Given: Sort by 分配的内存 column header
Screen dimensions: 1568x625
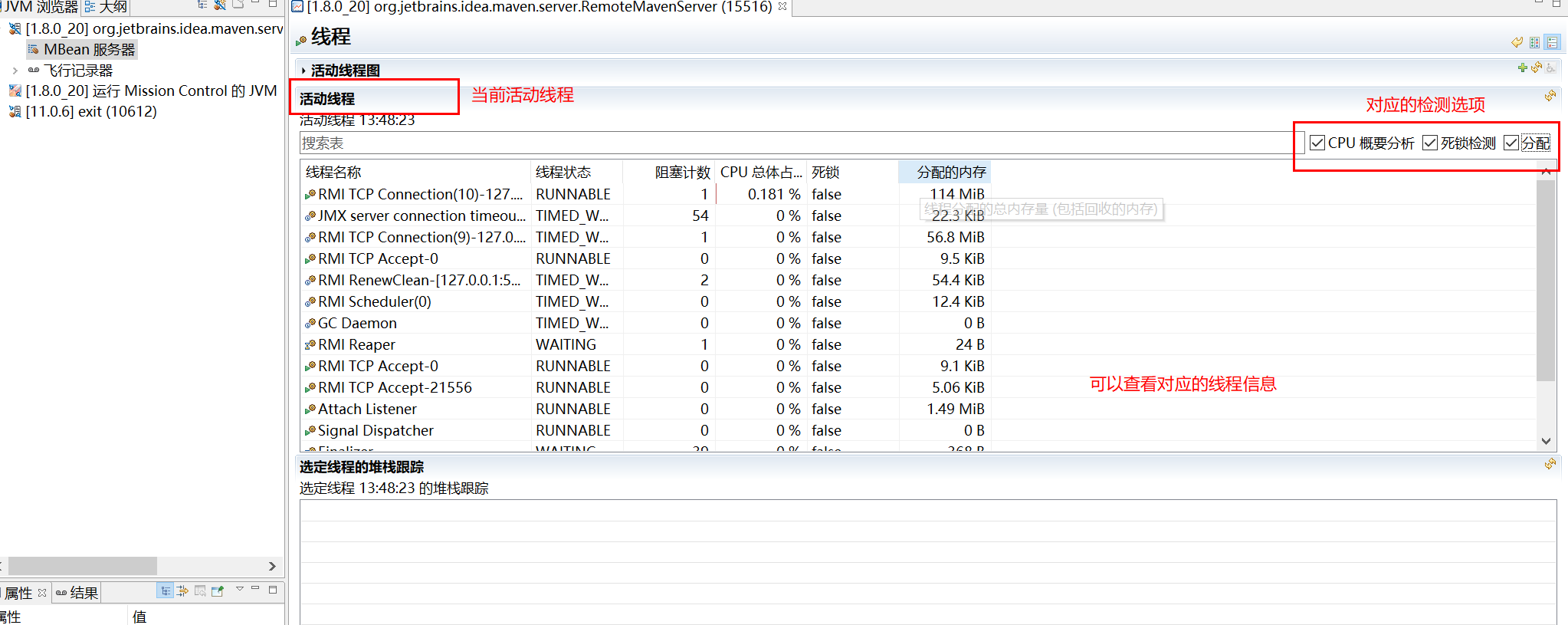Looking at the screenshot, I should click(944, 173).
